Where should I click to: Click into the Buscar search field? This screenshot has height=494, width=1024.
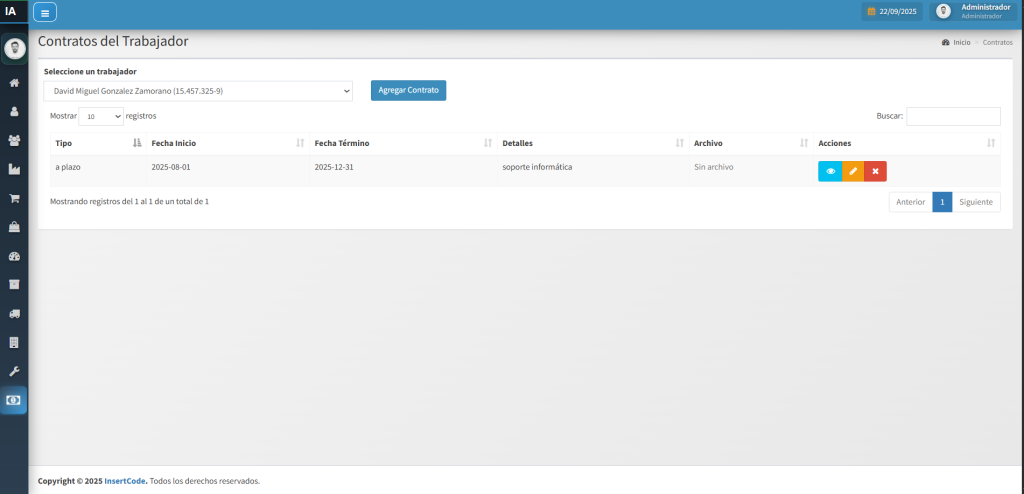[x=952, y=116]
